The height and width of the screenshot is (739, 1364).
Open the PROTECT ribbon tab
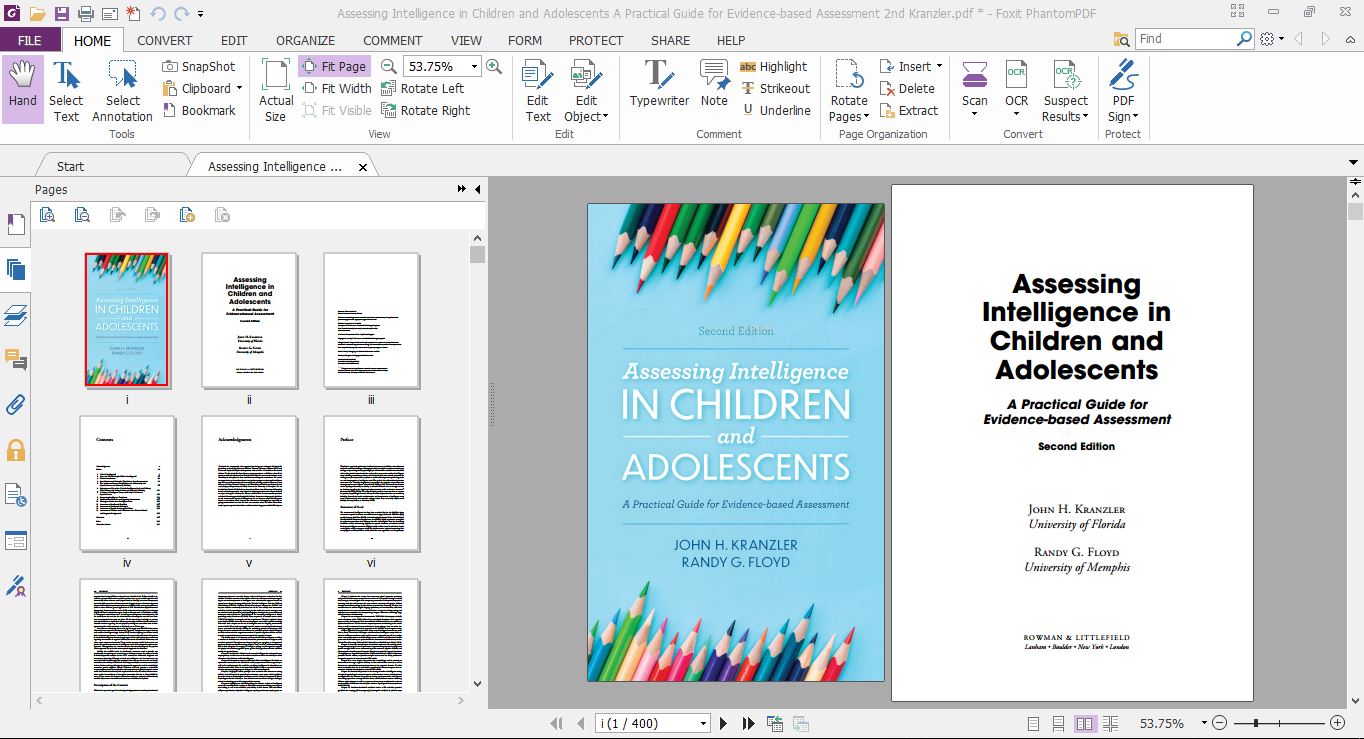(596, 40)
